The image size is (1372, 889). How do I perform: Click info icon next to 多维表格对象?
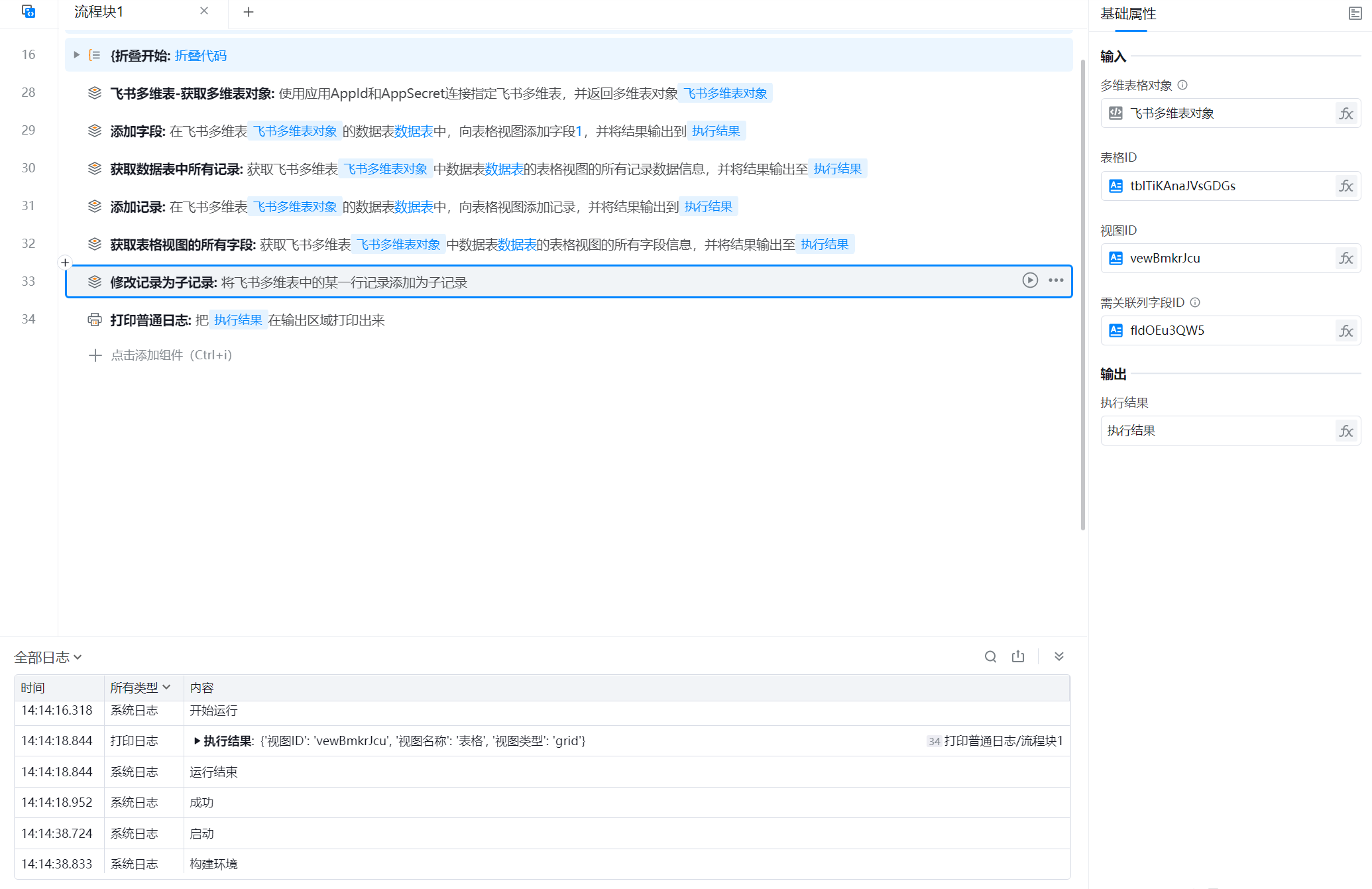[1182, 85]
